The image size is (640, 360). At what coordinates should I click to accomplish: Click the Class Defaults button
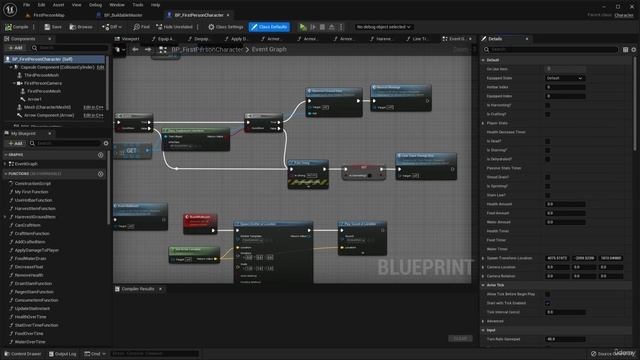click(269, 27)
